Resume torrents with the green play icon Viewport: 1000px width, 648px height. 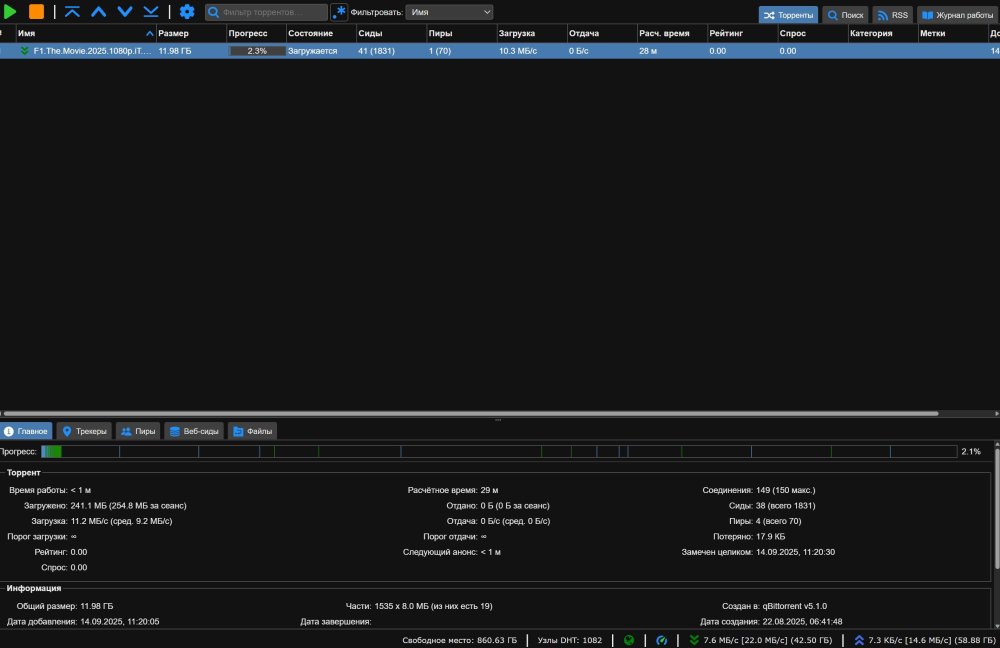[x=10, y=11]
